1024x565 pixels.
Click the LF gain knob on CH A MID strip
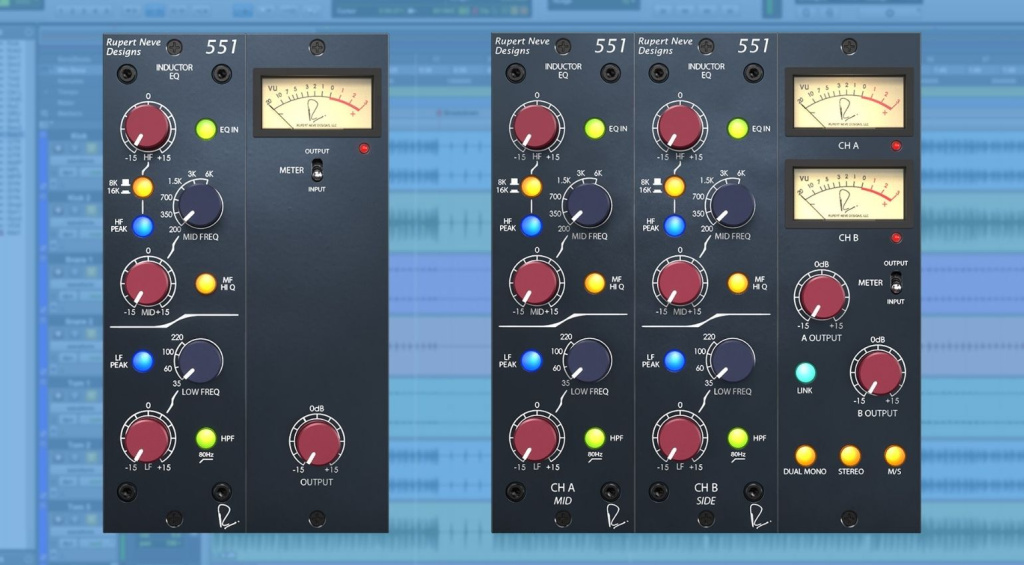tap(536, 438)
